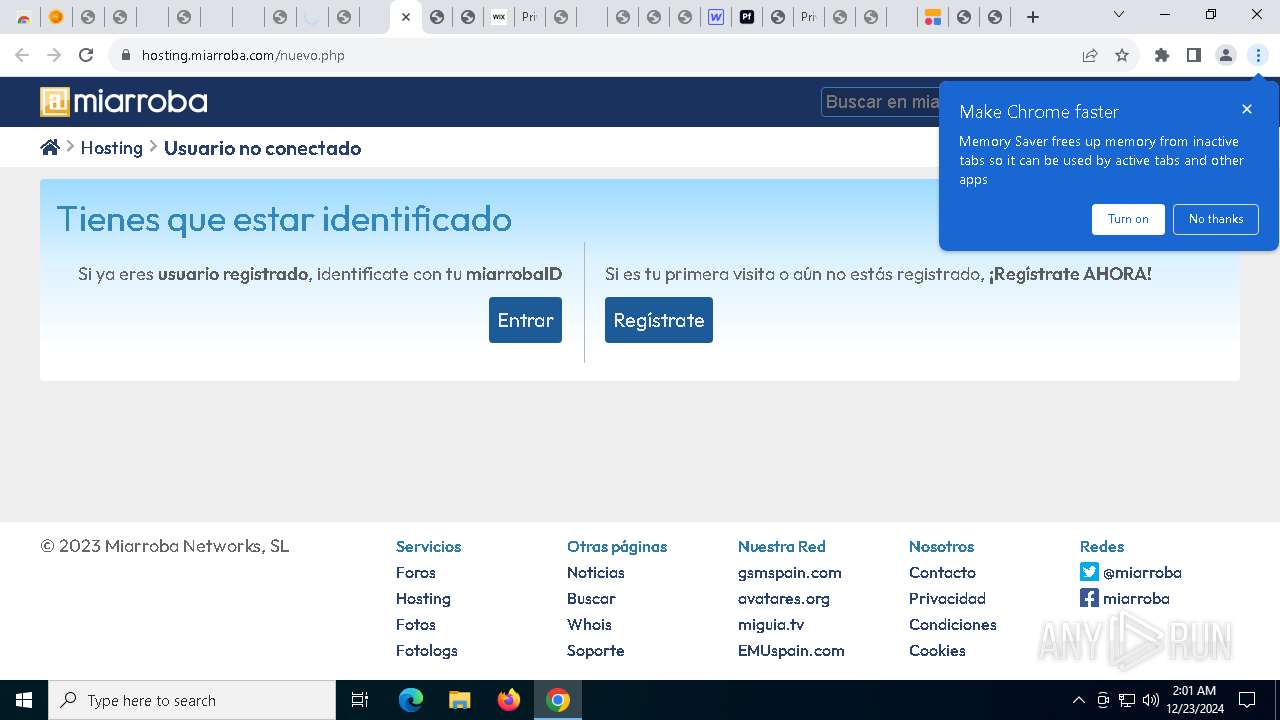Screen dimensions: 1280x720
Task: Open Task View on the taskbar
Action: [360, 700]
